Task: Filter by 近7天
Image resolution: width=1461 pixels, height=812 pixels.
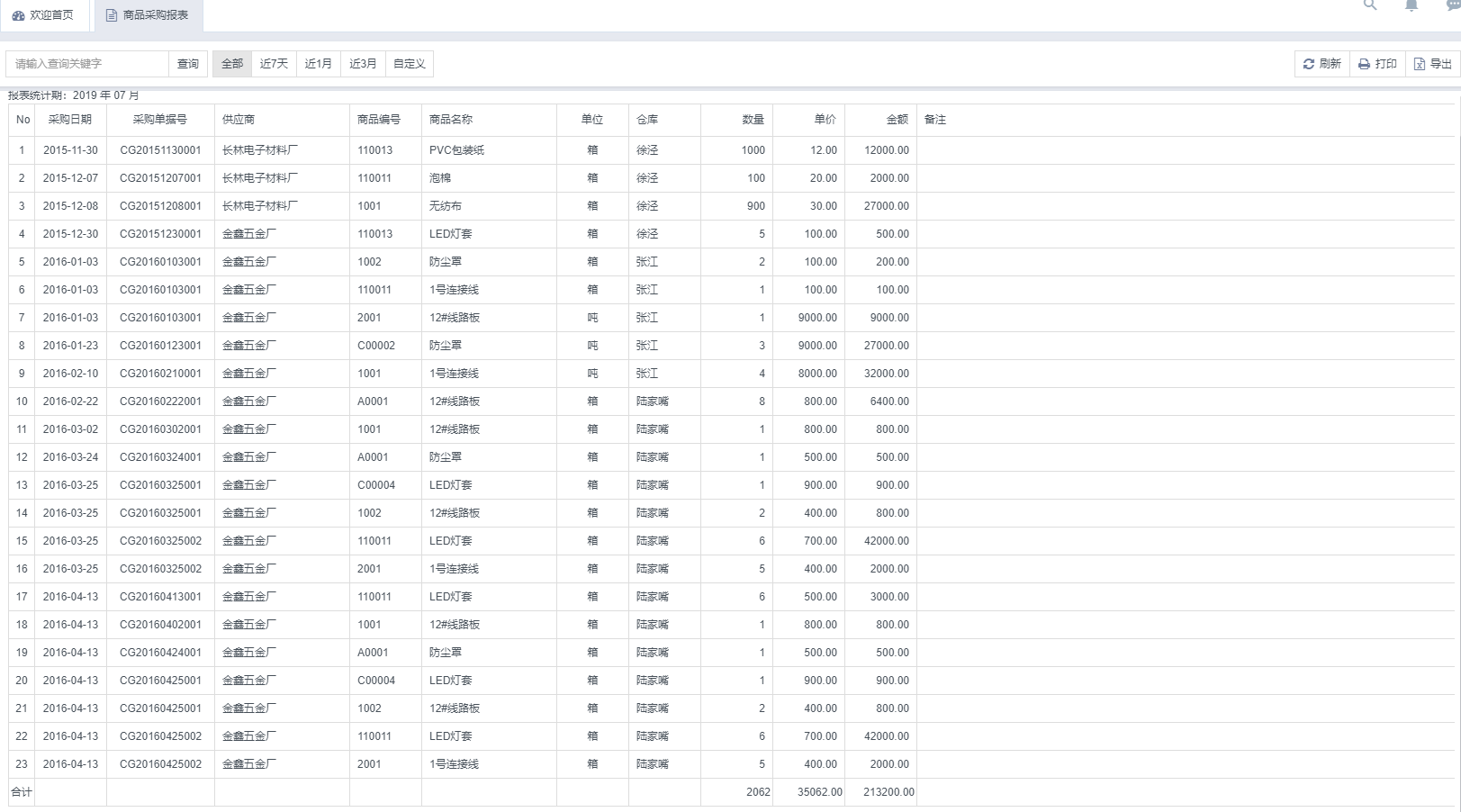Action: (274, 64)
